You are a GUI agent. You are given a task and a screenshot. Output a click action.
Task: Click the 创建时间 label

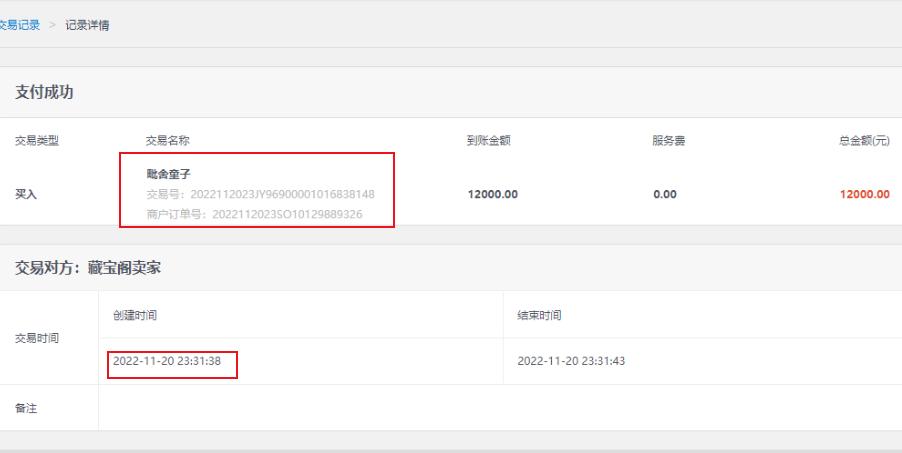[135, 315]
